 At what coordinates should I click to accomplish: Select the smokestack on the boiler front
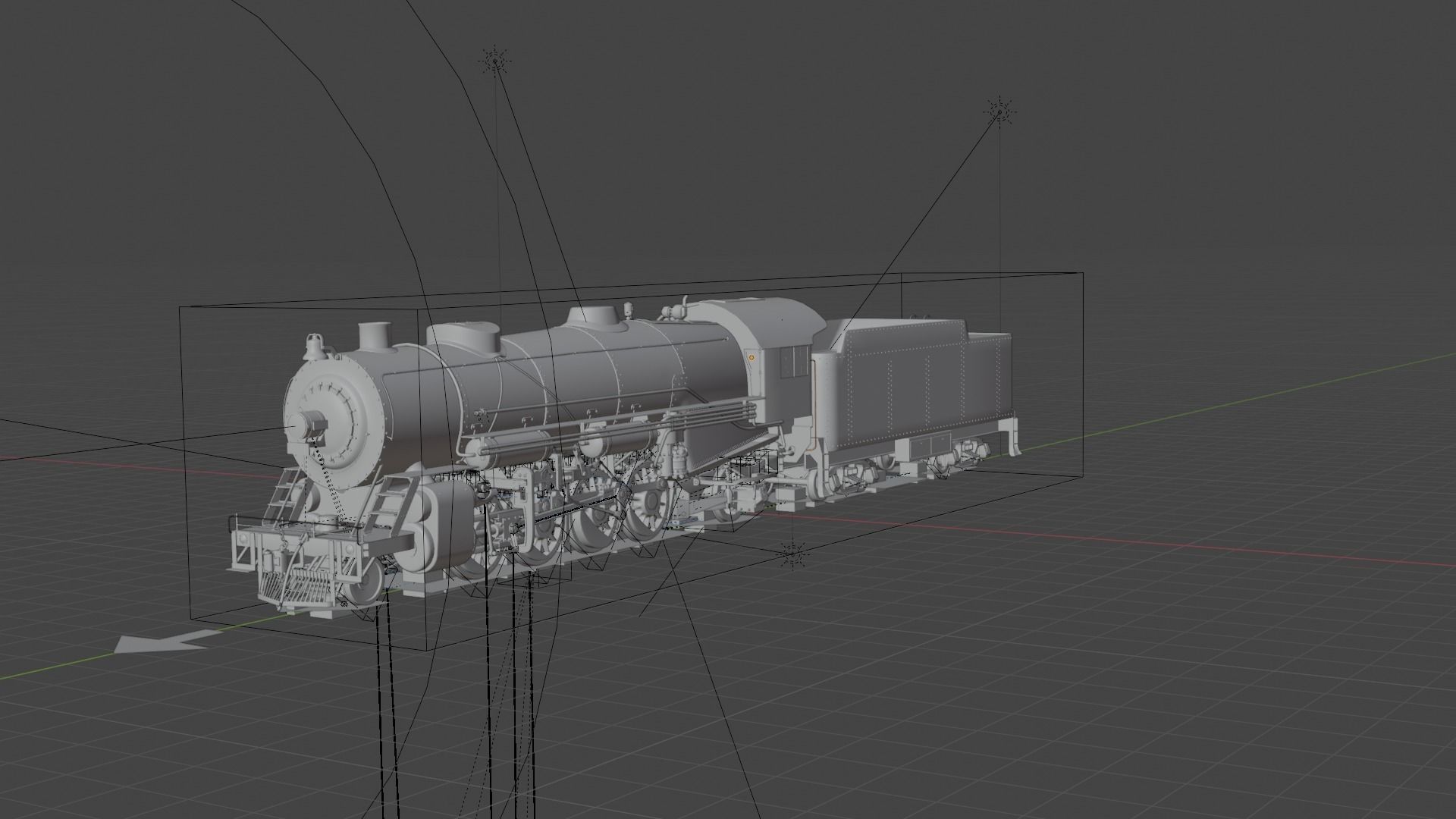pyautogui.click(x=375, y=337)
